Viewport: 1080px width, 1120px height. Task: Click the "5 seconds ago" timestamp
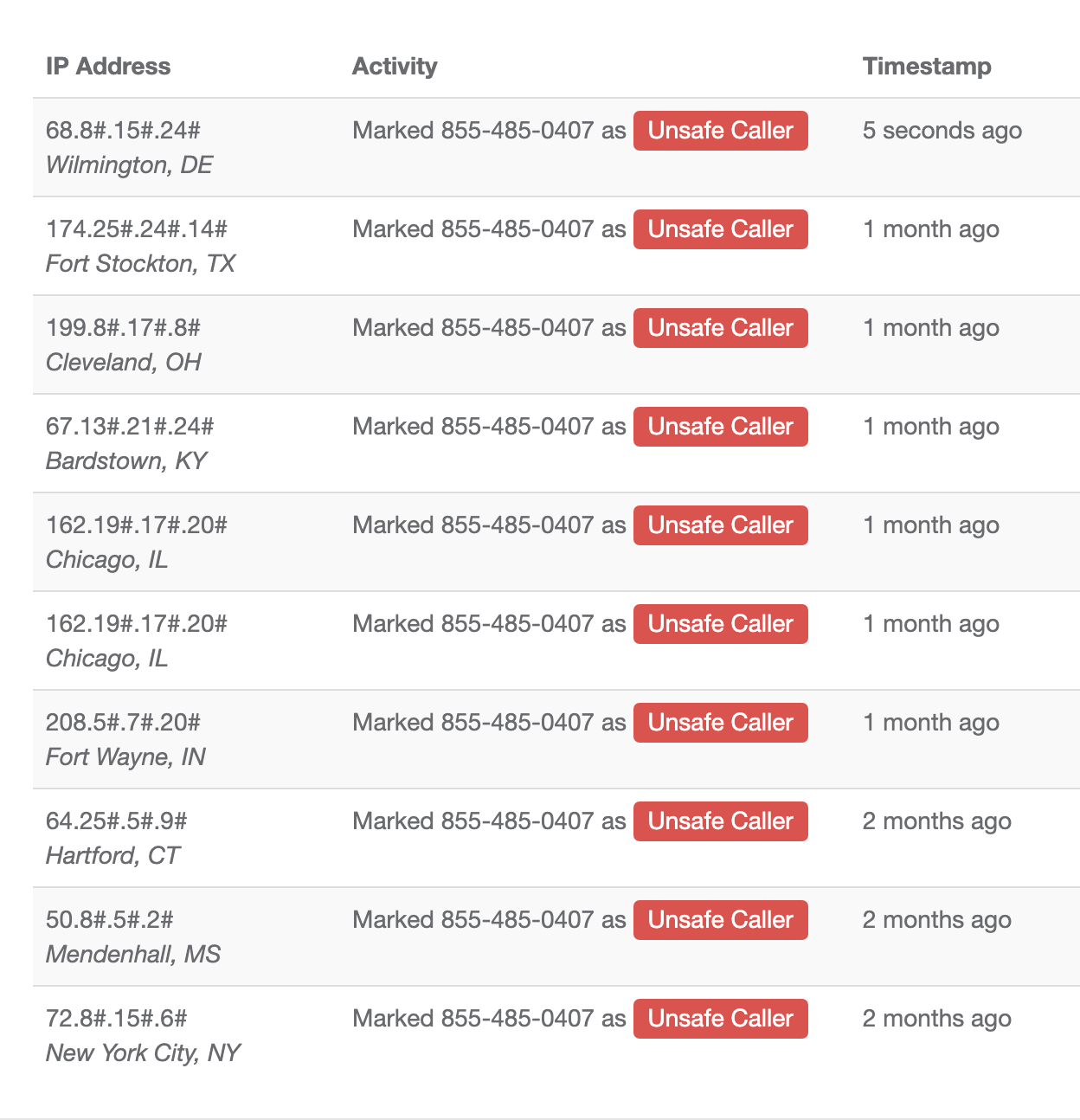(x=942, y=131)
